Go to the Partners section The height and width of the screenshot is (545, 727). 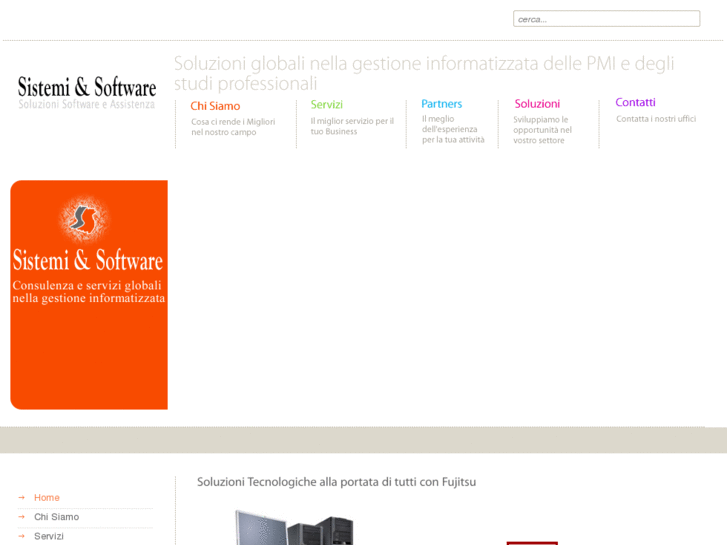[x=441, y=104]
